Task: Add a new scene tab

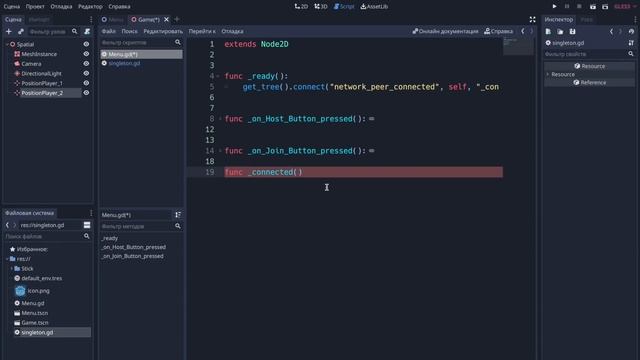Action: point(177,19)
